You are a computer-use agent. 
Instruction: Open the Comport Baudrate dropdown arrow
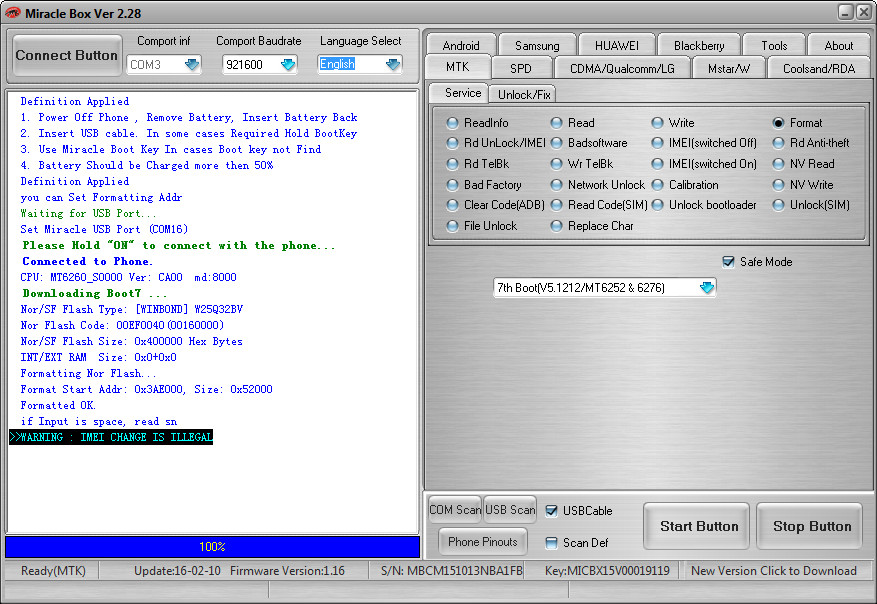(x=288, y=64)
